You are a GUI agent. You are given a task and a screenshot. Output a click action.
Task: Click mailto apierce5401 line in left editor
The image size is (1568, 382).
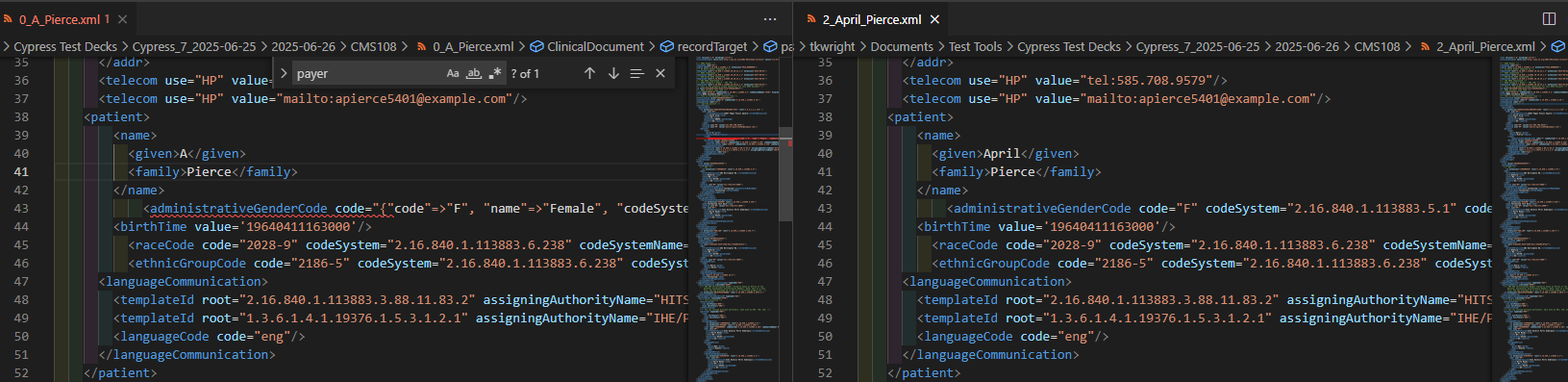[313, 98]
